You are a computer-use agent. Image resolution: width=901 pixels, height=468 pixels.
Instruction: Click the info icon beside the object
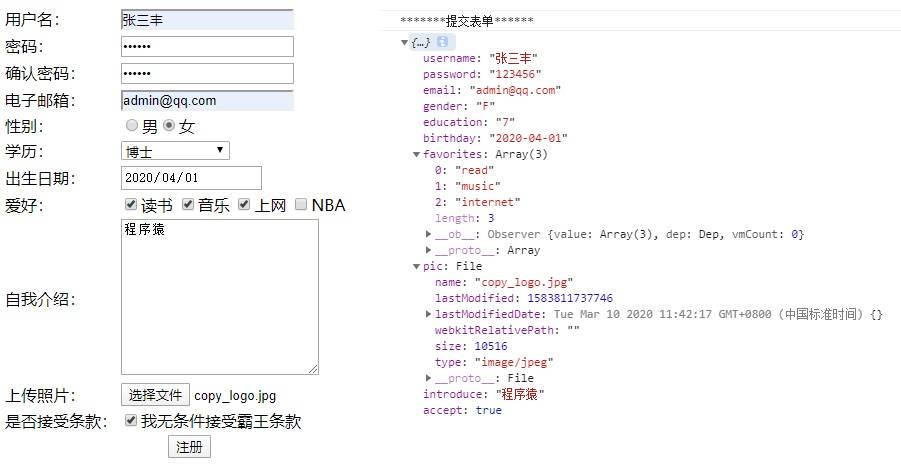(x=442, y=42)
